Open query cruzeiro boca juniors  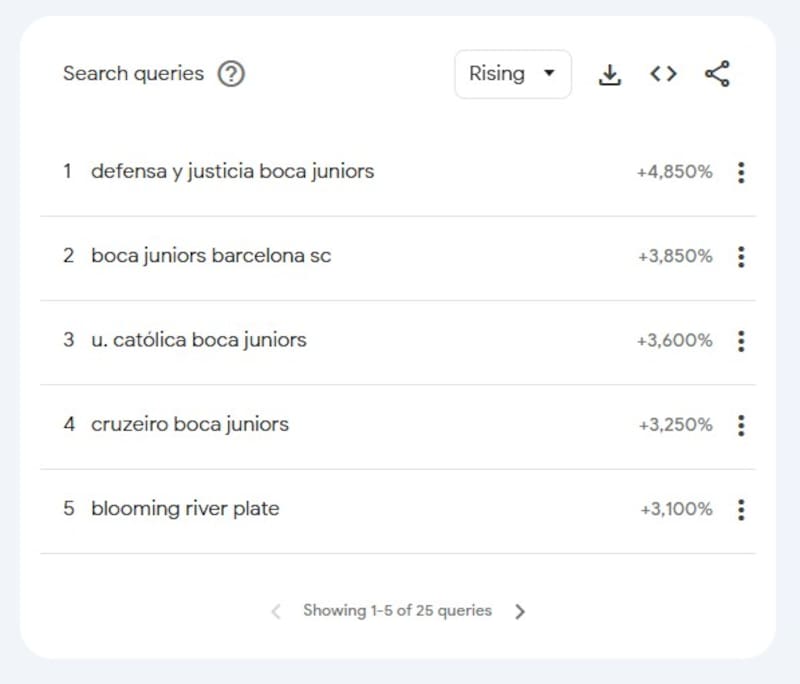(190, 424)
